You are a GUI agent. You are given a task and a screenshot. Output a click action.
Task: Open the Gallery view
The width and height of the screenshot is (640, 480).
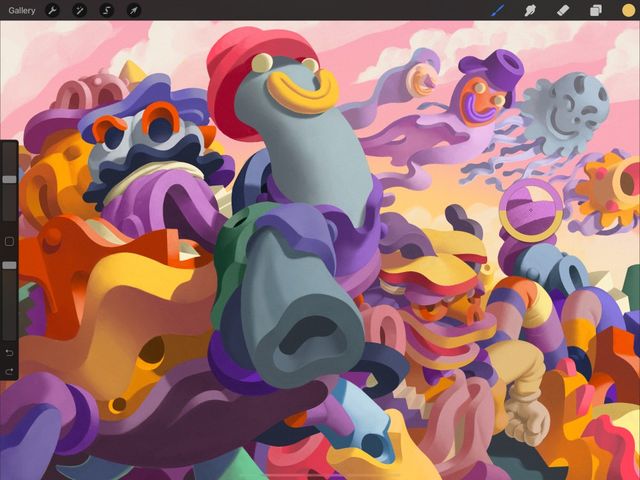22,11
